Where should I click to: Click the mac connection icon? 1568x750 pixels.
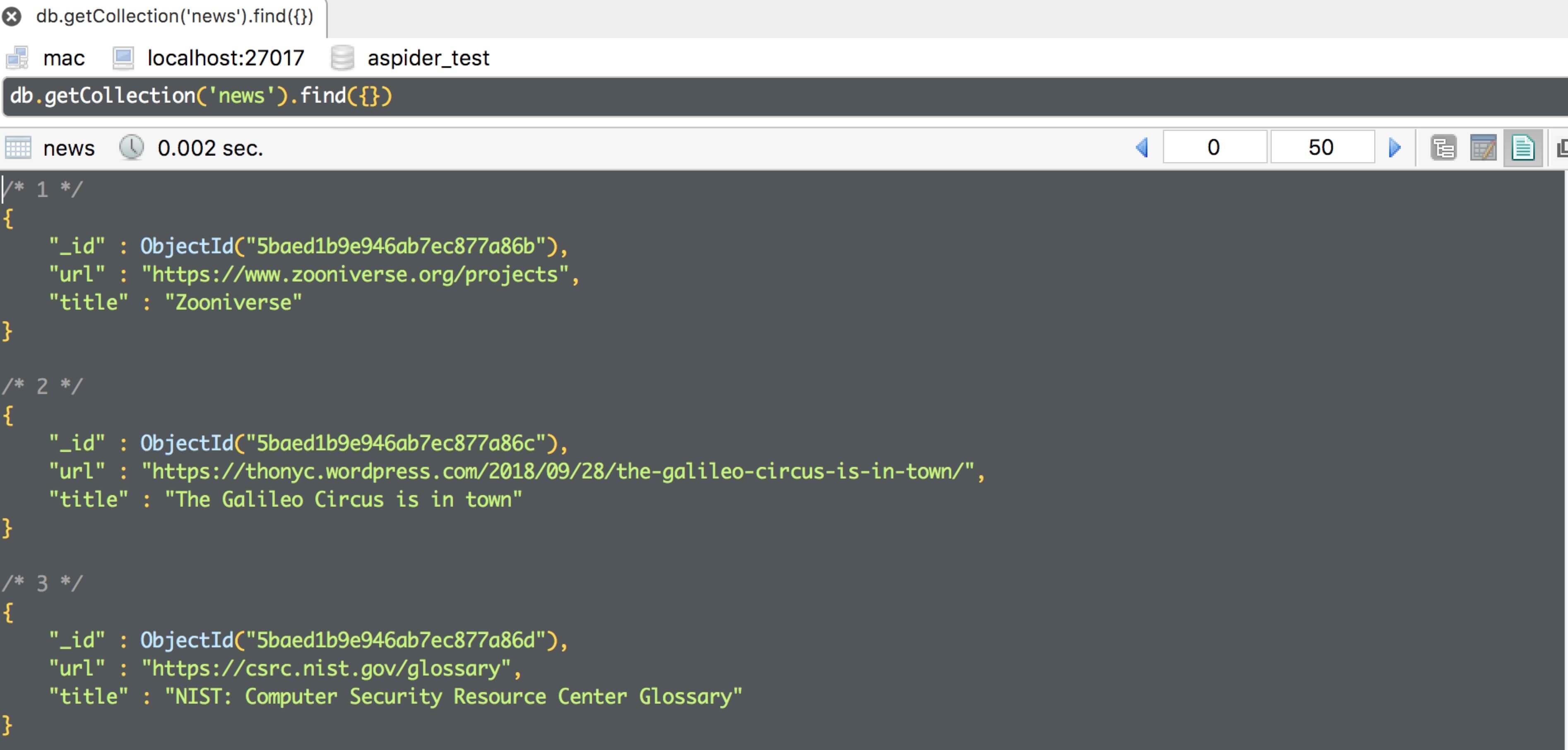[x=17, y=58]
